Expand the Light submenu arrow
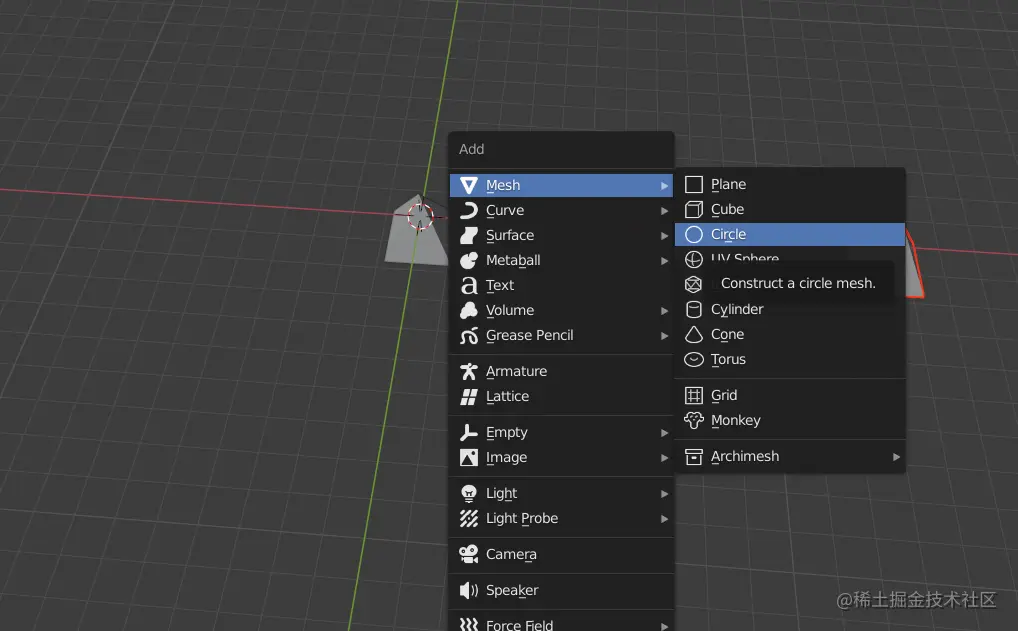1018x631 pixels. point(664,494)
